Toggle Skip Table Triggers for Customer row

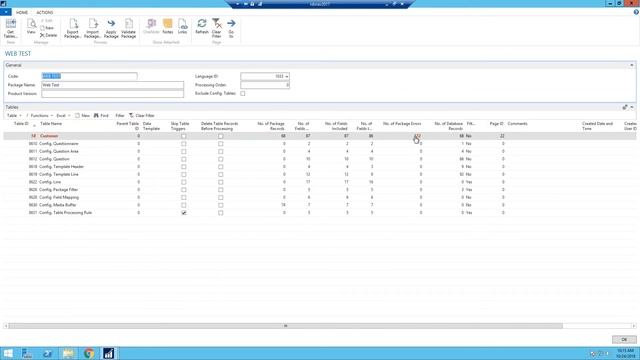click(184, 136)
